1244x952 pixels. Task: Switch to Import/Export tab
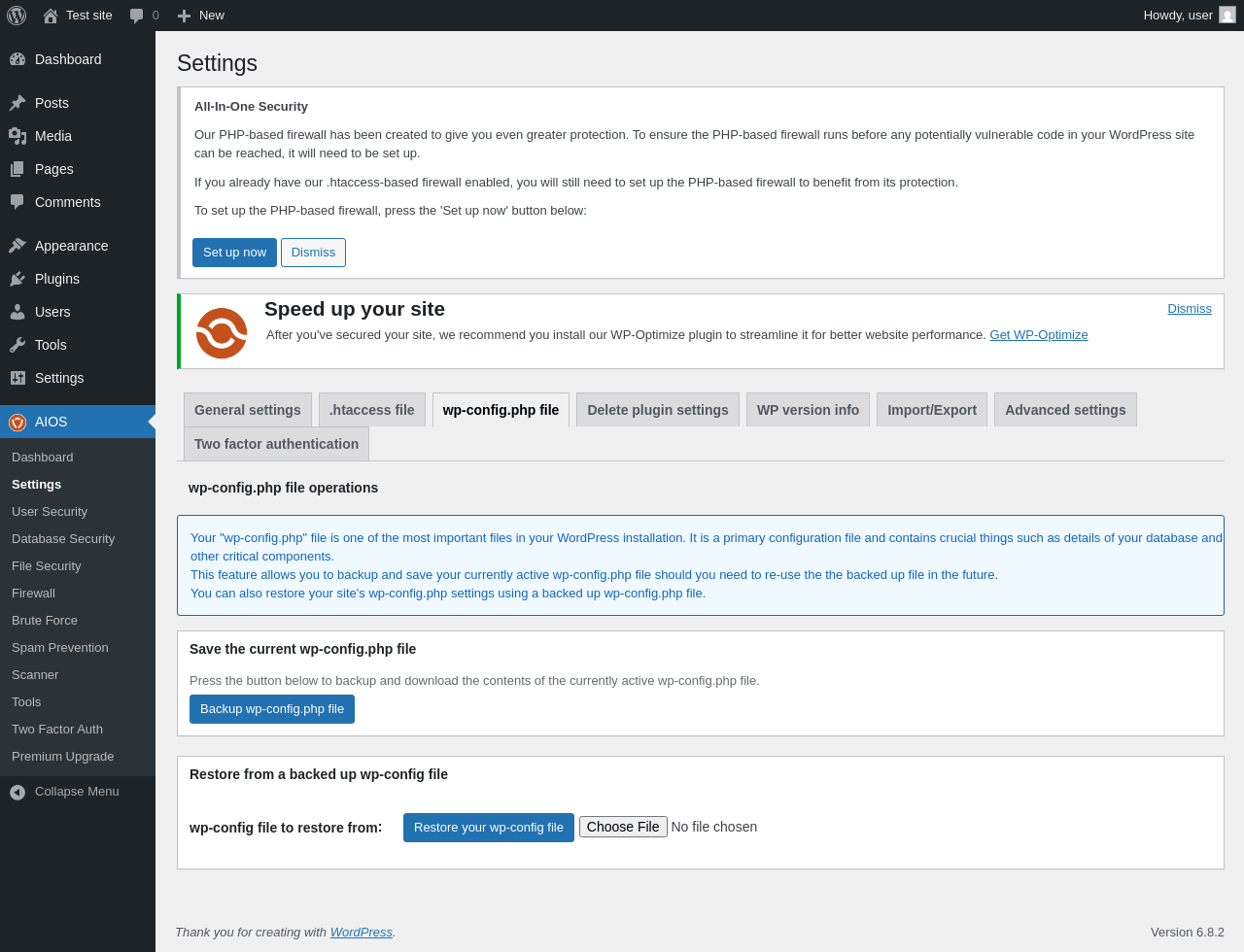pyautogui.click(x=932, y=410)
